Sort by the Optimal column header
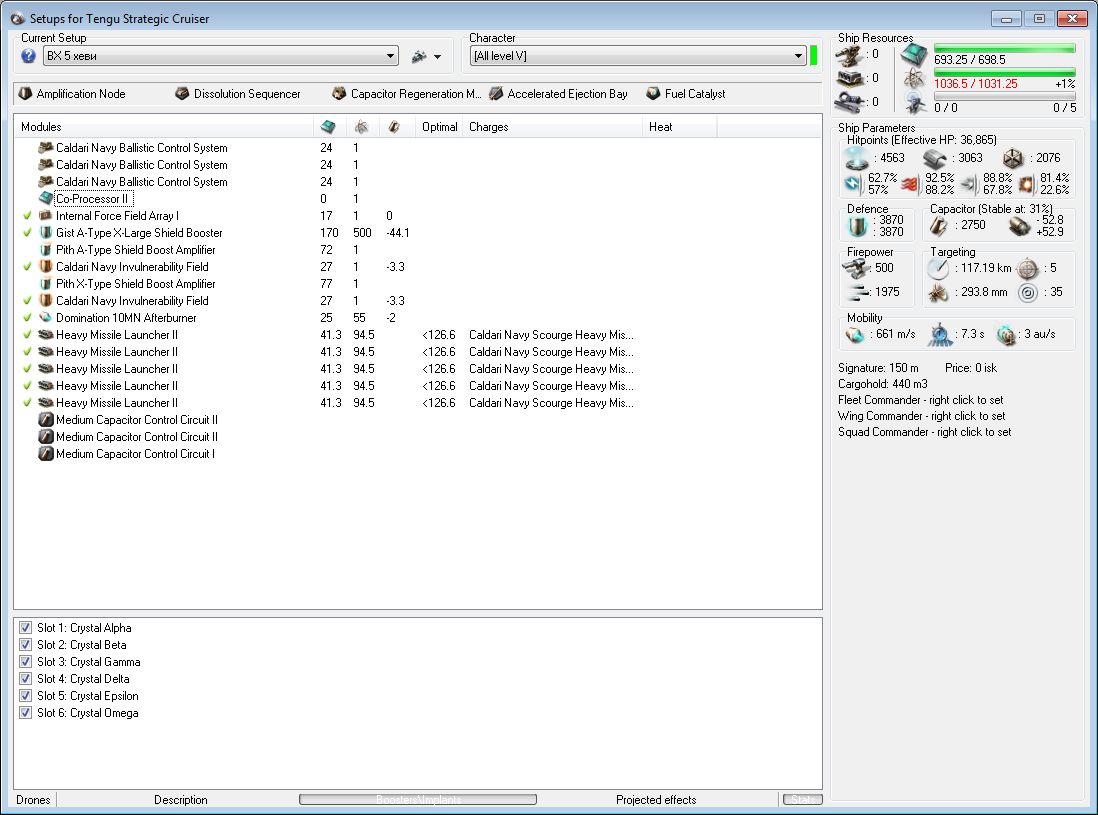 point(438,127)
